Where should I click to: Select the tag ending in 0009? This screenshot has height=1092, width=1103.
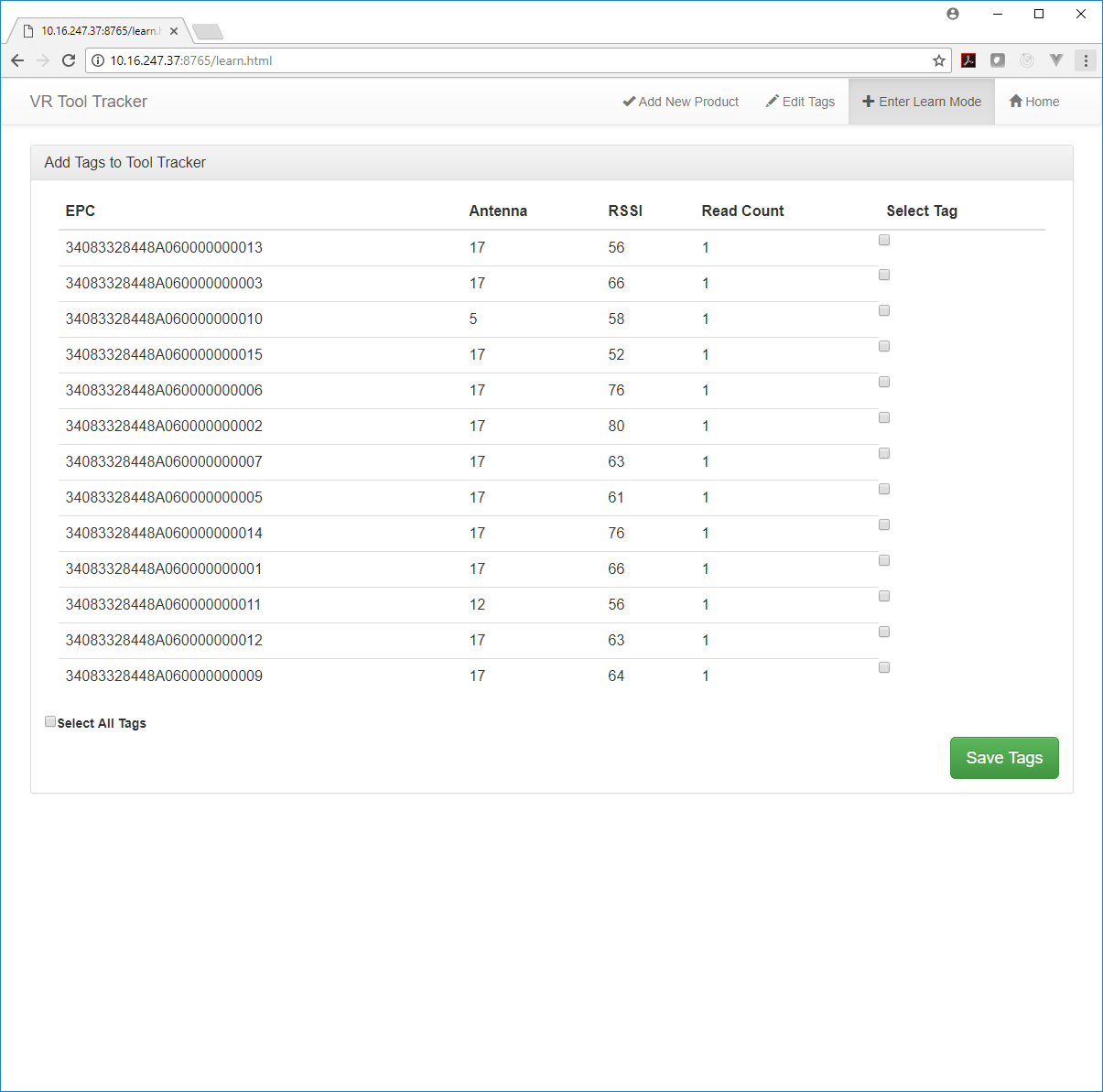click(884, 667)
